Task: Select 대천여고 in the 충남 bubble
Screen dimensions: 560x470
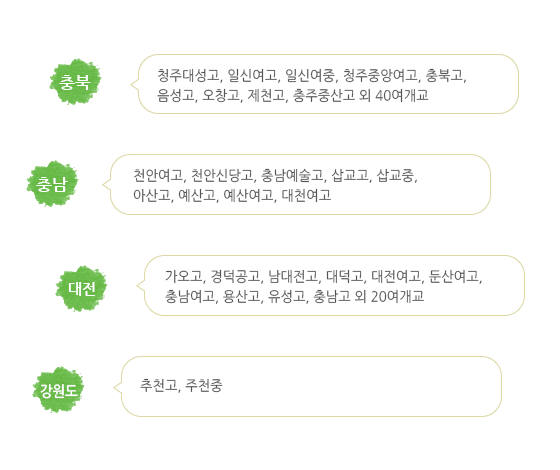Action: click(x=306, y=195)
